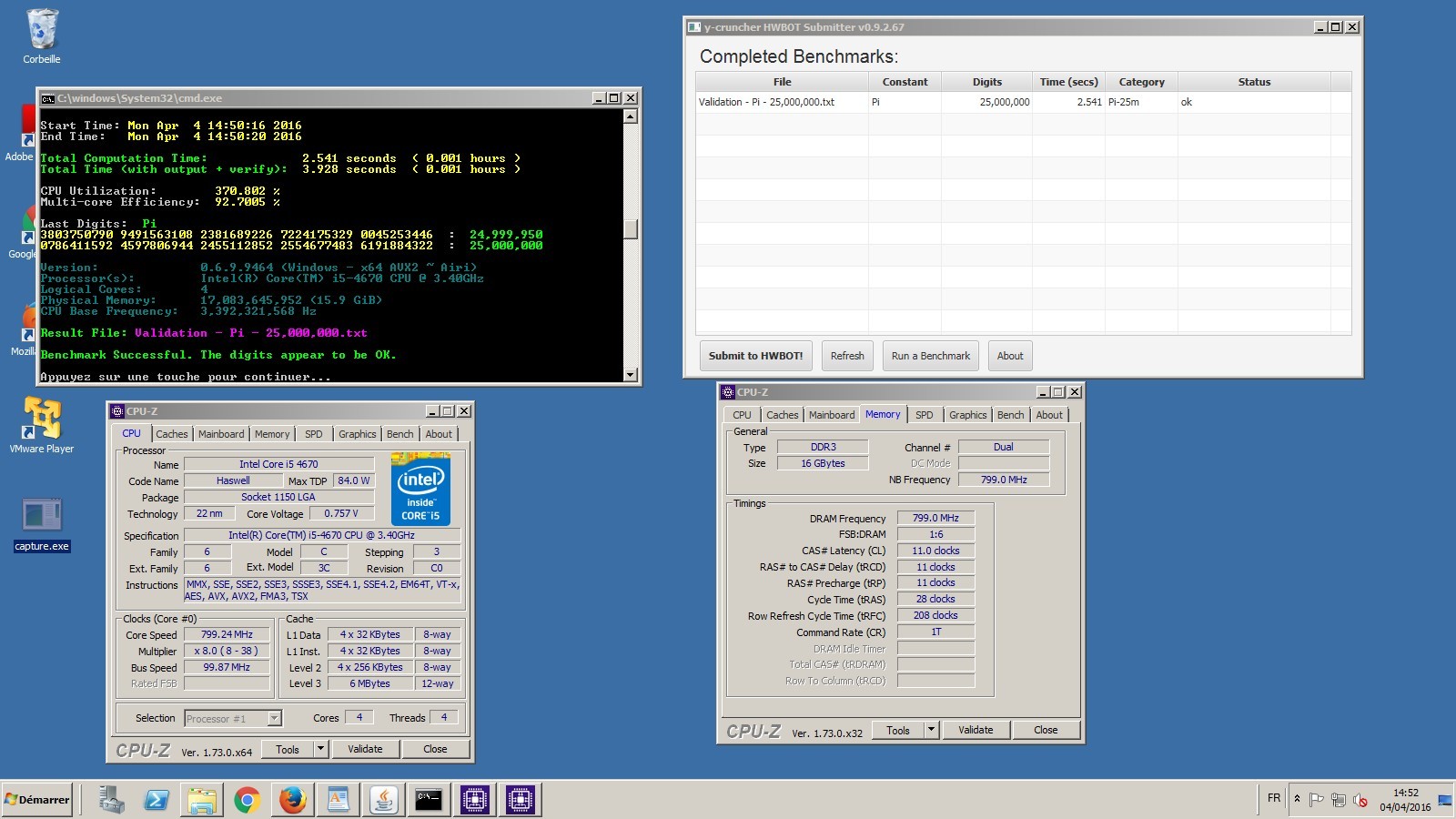Open SPD tab in CPU-Z x64 window
This screenshot has height=819, width=1456.
pos(314,434)
